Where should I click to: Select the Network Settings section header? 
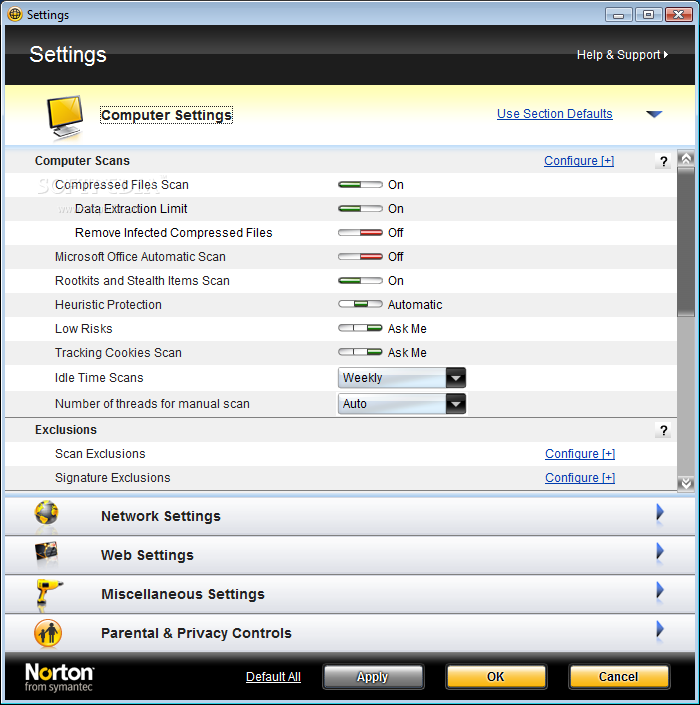click(350, 516)
